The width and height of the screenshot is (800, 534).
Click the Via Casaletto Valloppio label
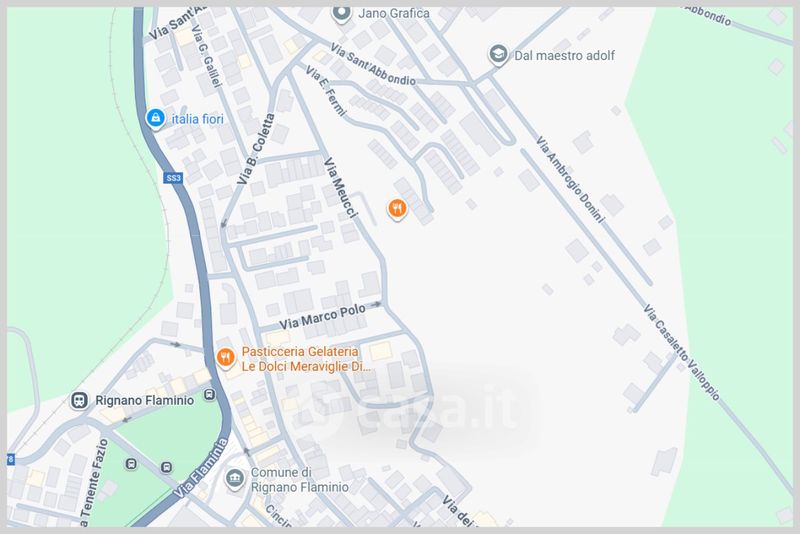(x=681, y=352)
